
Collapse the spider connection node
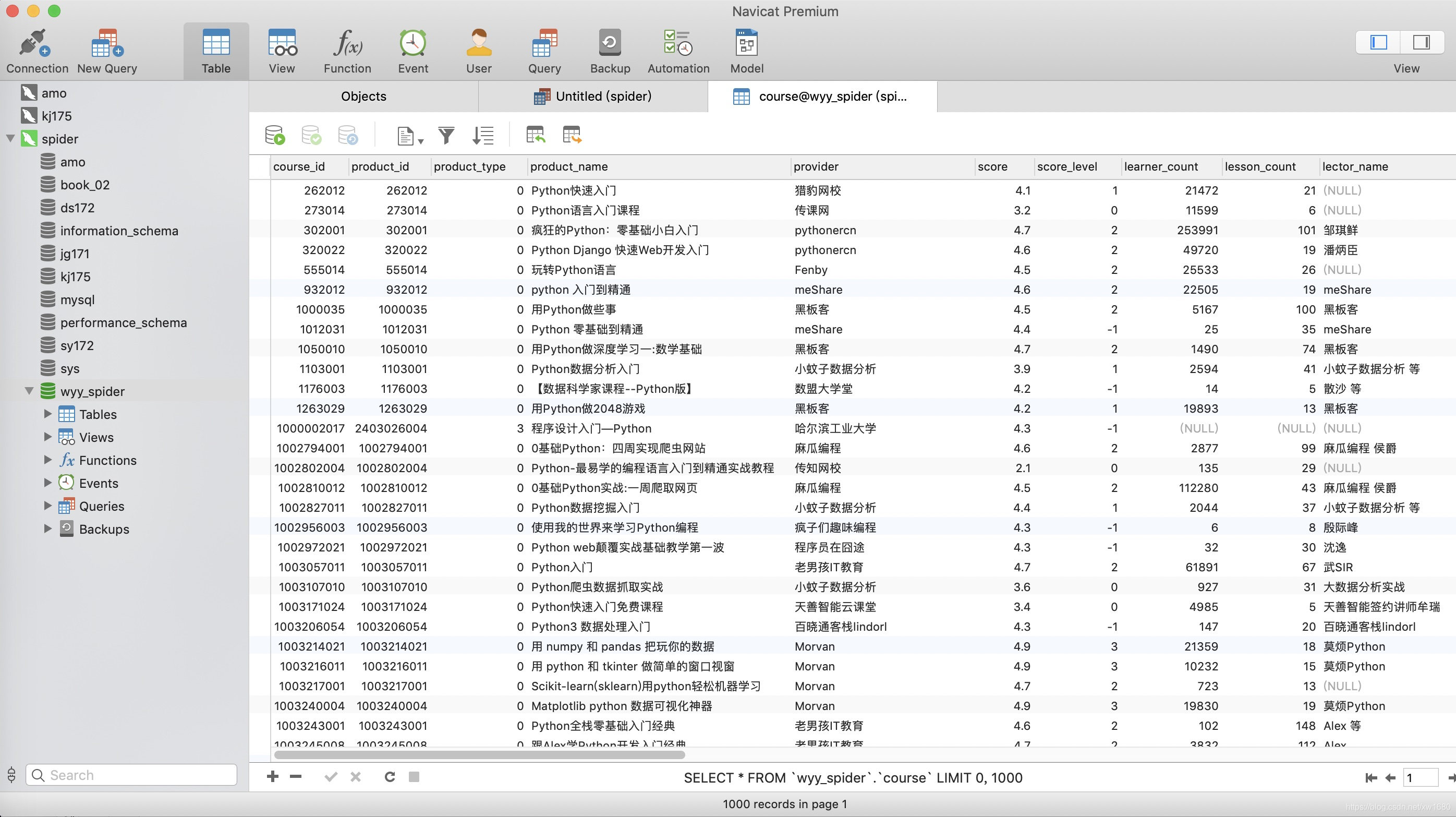tap(10, 139)
